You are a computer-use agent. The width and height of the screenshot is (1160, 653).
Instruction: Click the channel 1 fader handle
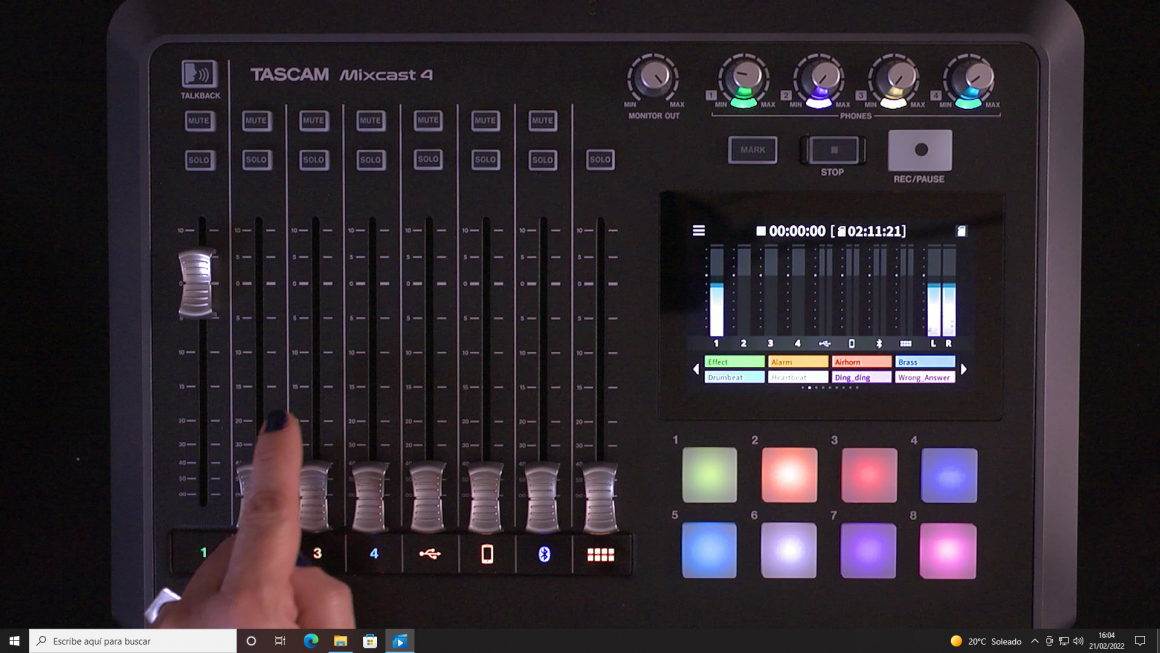click(x=196, y=284)
